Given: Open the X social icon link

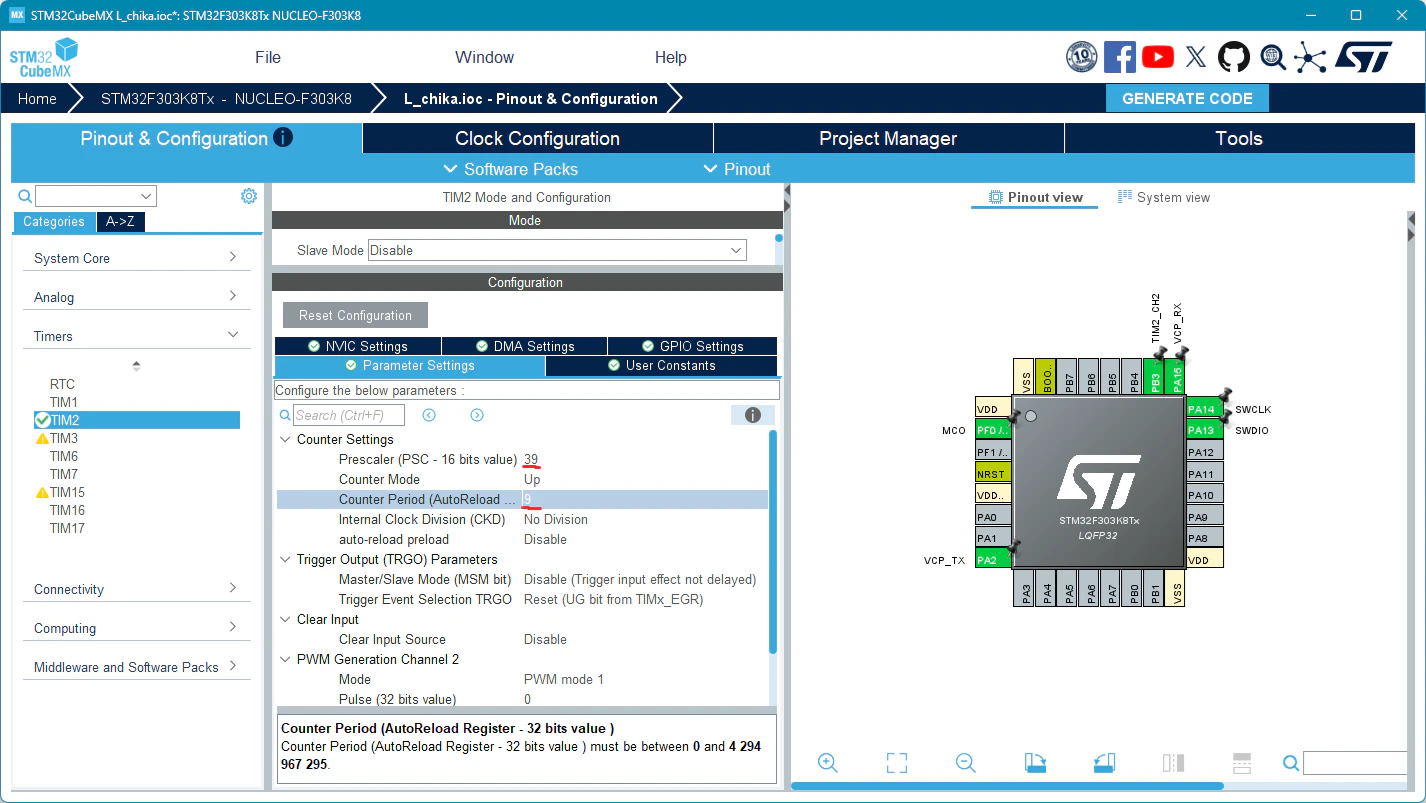Looking at the screenshot, I should [1196, 57].
